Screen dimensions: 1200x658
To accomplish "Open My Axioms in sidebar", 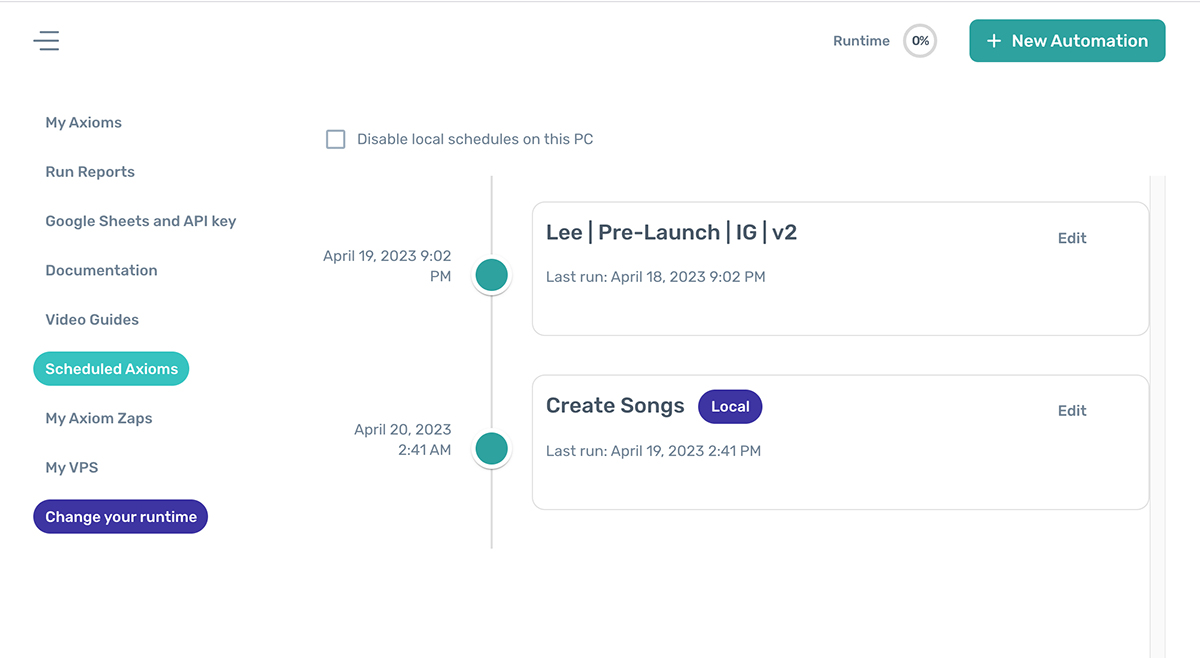I will (83, 123).
